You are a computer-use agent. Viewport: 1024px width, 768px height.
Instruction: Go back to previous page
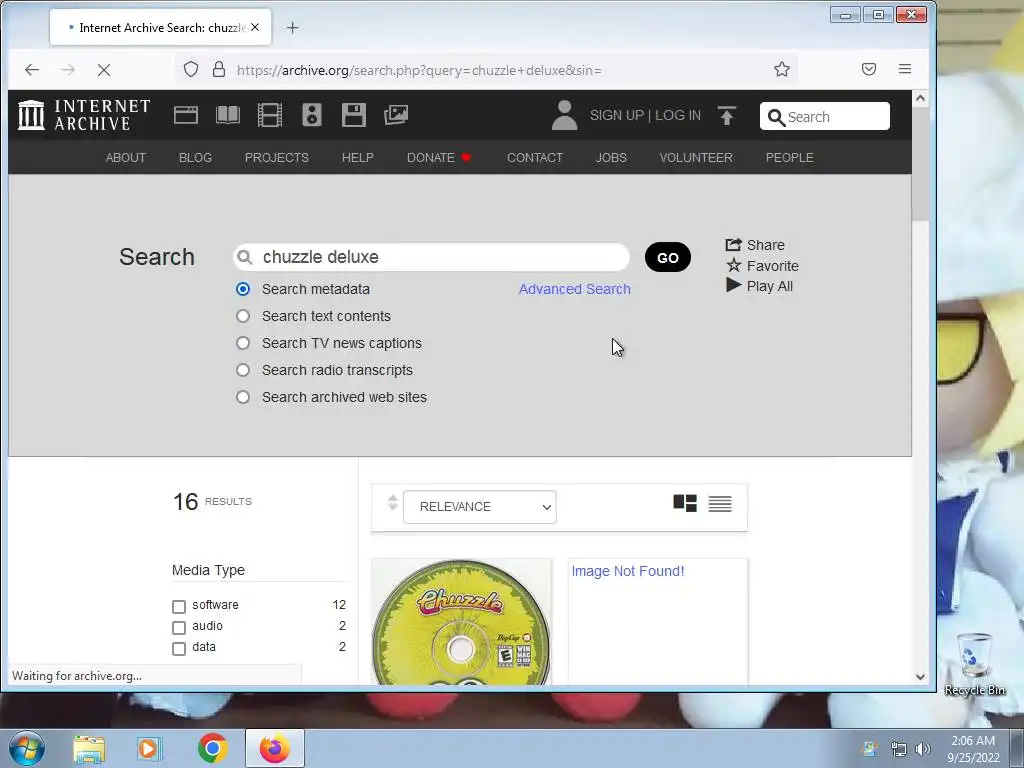point(32,70)
